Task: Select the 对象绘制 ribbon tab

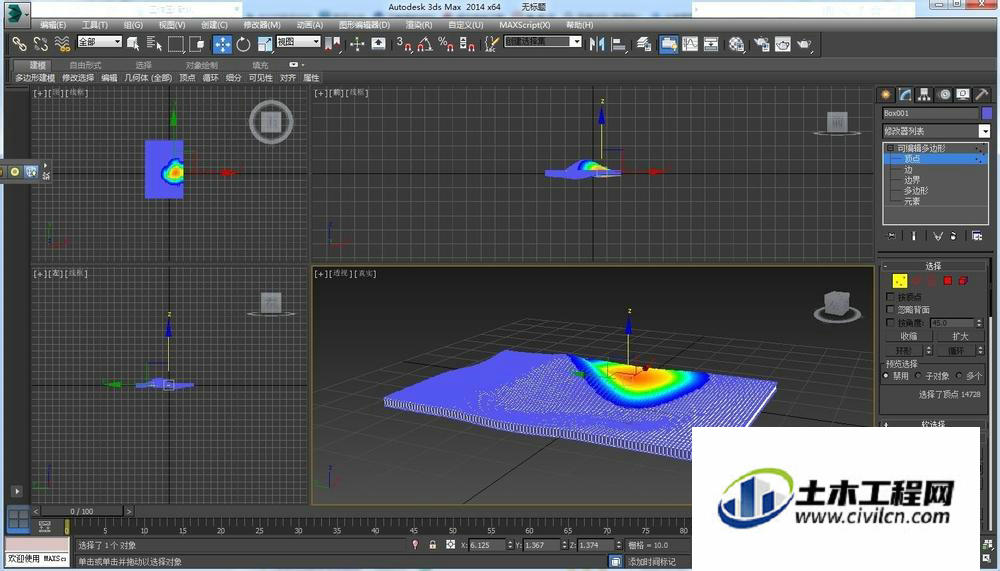Action: click(202, 65)
